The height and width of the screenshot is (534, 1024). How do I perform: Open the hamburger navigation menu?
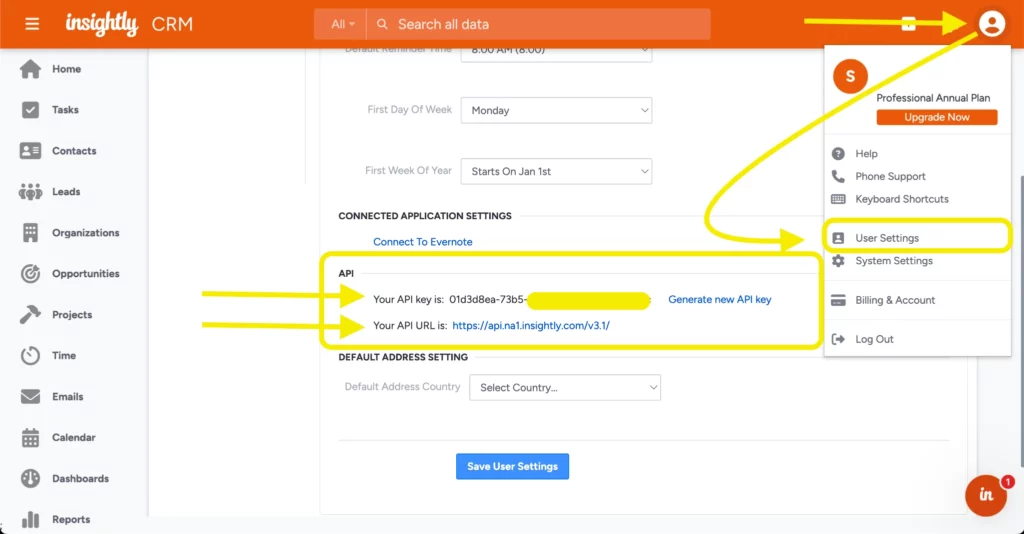32,24
